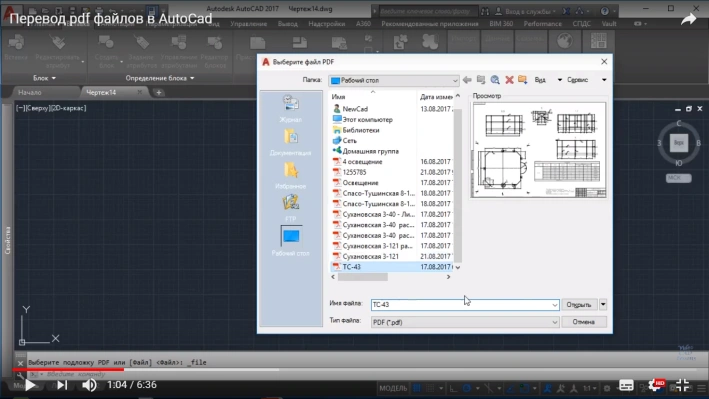Click the Отмена button
This screenshot has height=399, width=709.
tap(583, 322)
